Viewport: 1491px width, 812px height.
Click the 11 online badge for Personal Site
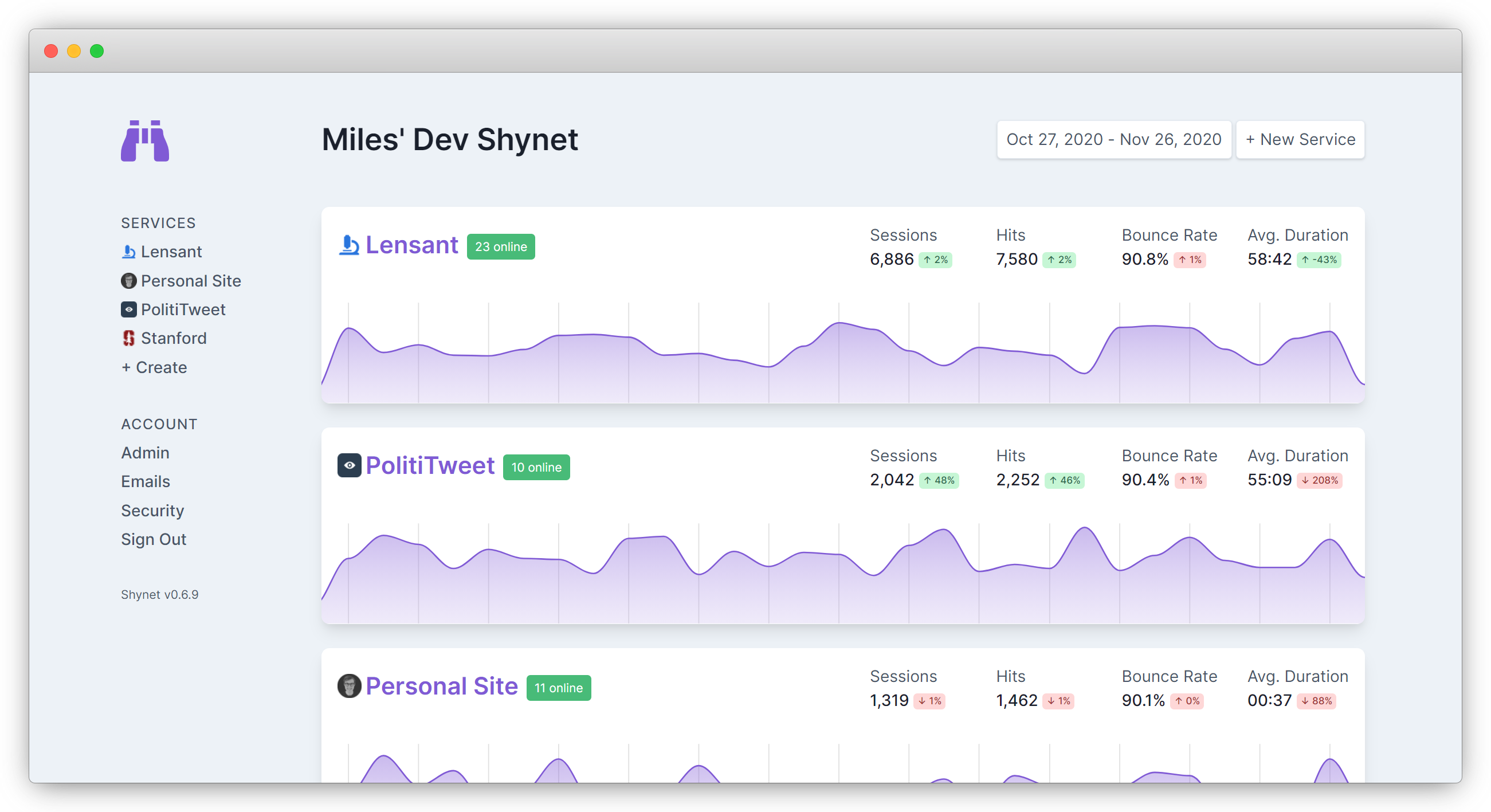point(558,688)
